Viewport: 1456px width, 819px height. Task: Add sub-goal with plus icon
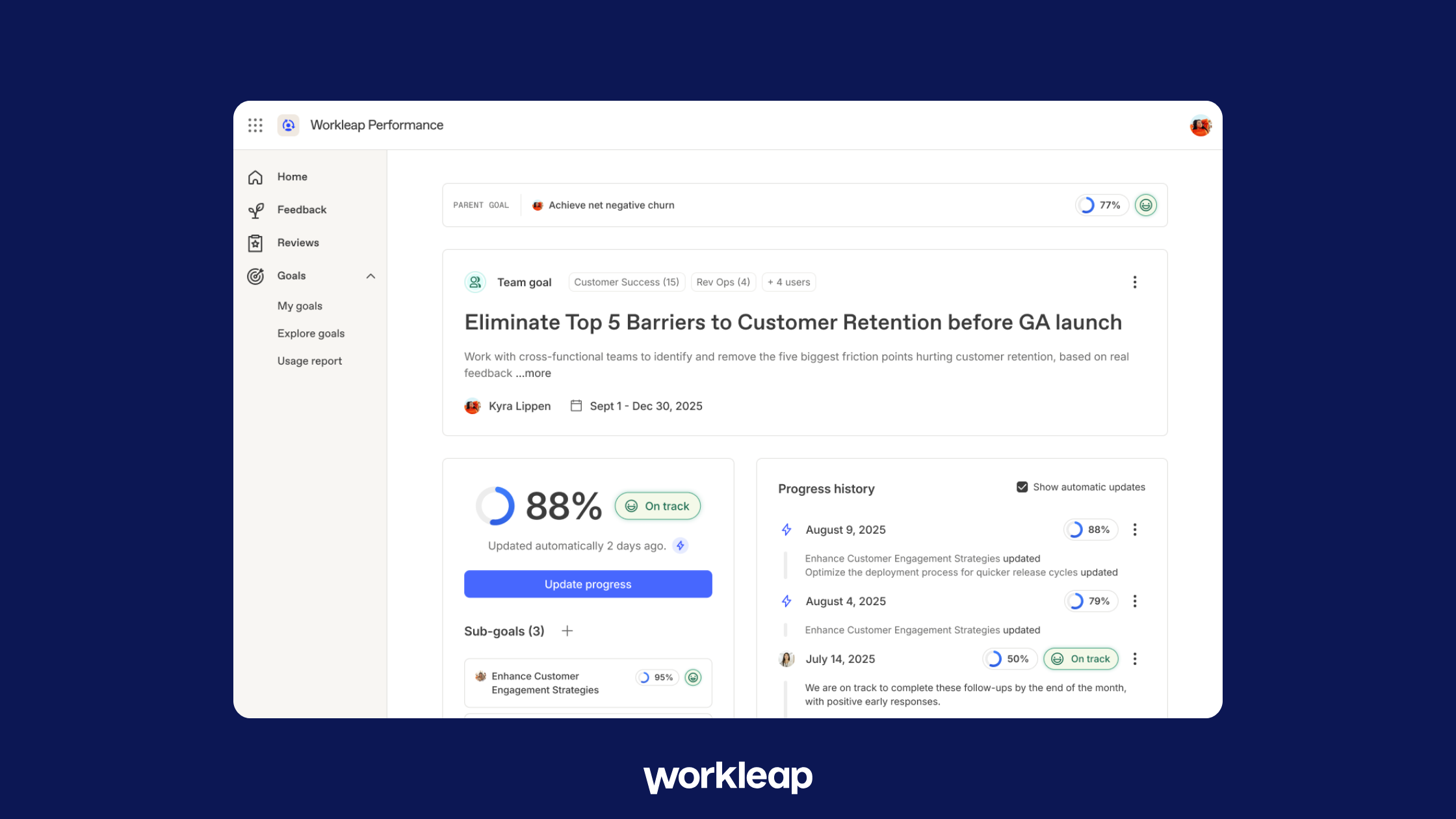[x=567, y=631]
